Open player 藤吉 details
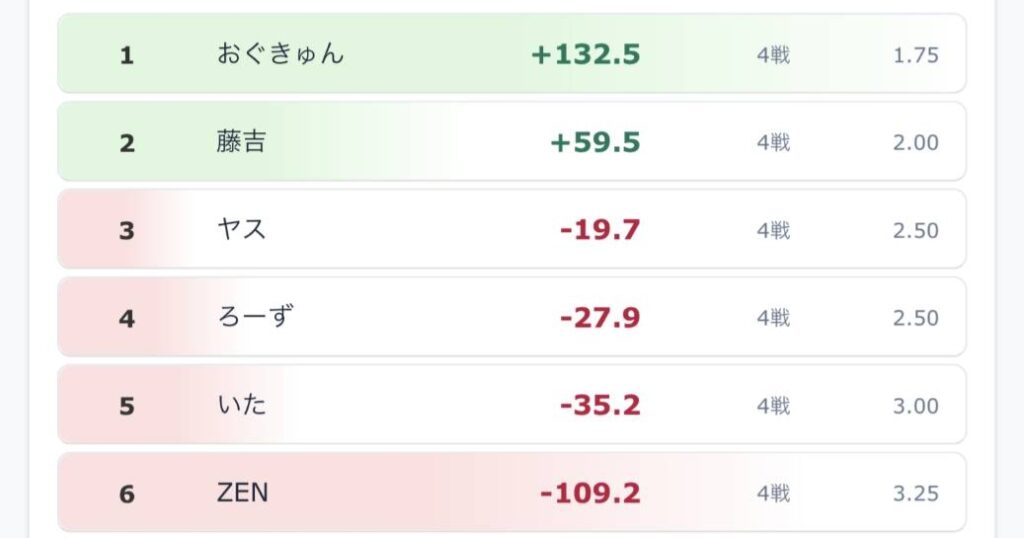Screen dimensions: 1024x538 click(241, 142)
